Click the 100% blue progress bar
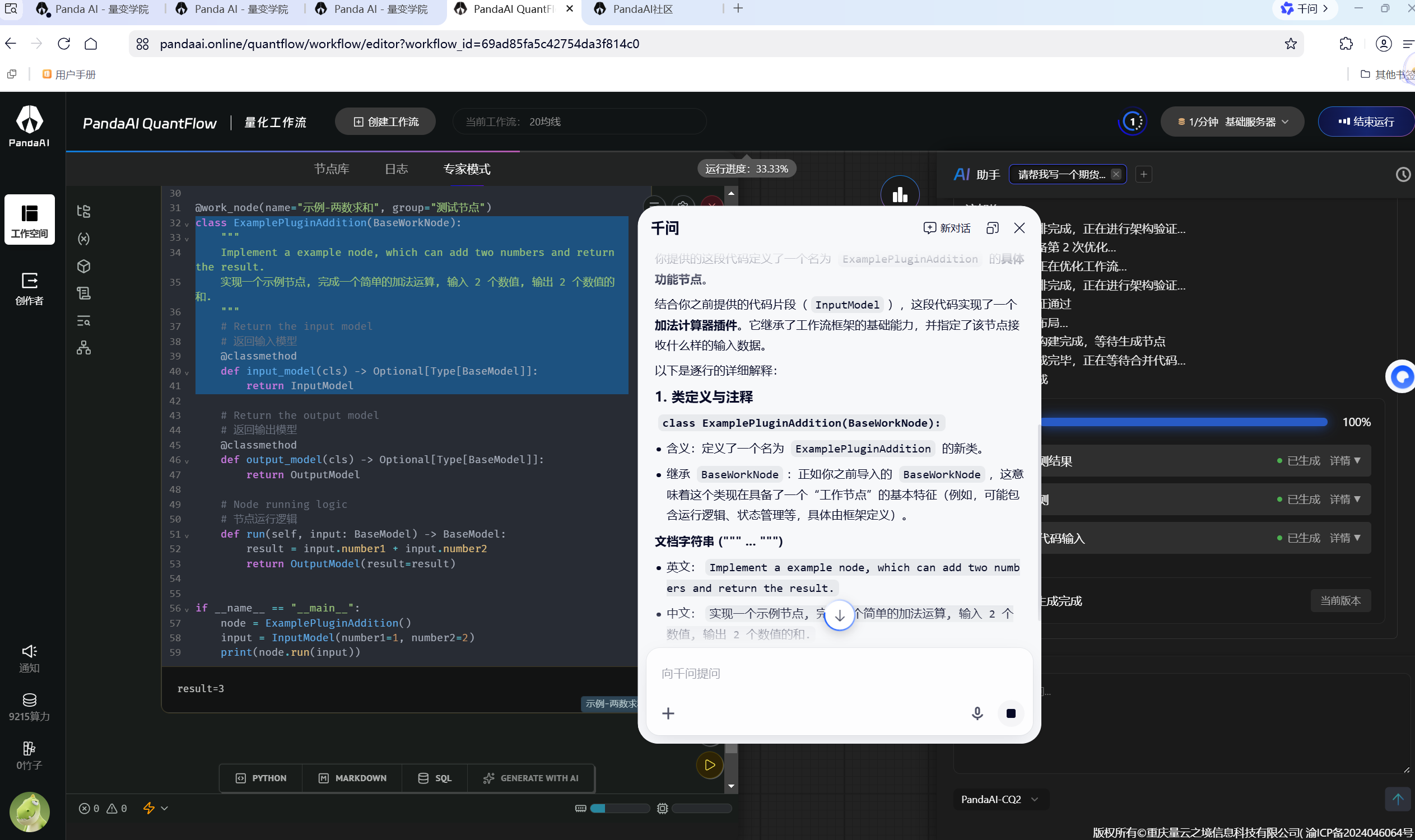 click(x=1184, y=422)
